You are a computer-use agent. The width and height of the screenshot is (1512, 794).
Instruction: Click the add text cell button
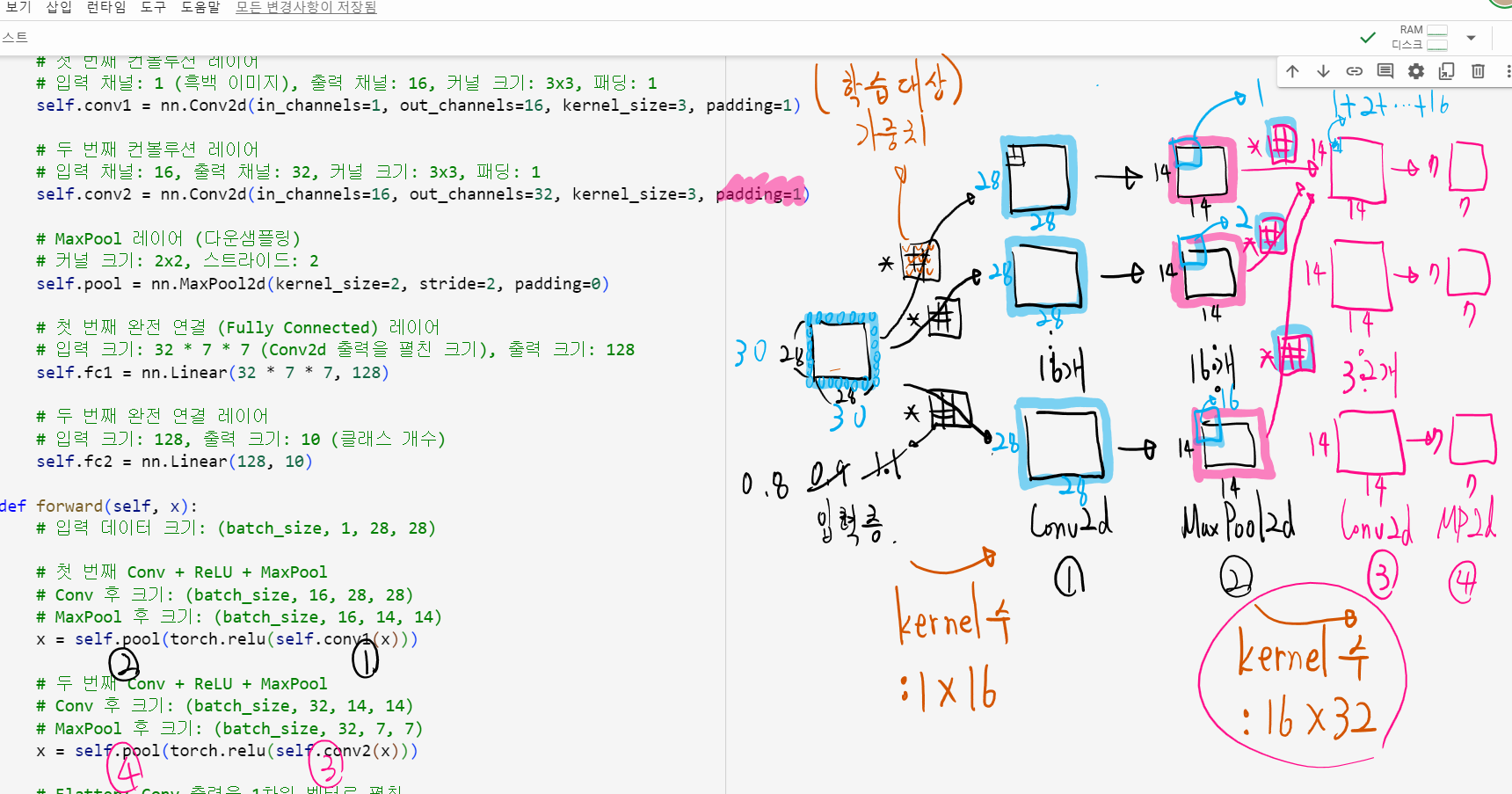pyautogui.click(x=14, y=37)
